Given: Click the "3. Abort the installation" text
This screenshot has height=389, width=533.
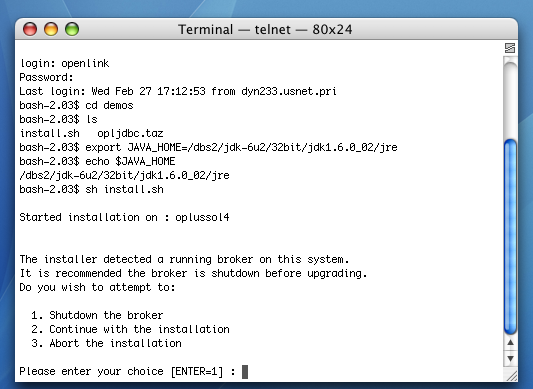Looking at the screenshot, I should [x=106, y=343].
